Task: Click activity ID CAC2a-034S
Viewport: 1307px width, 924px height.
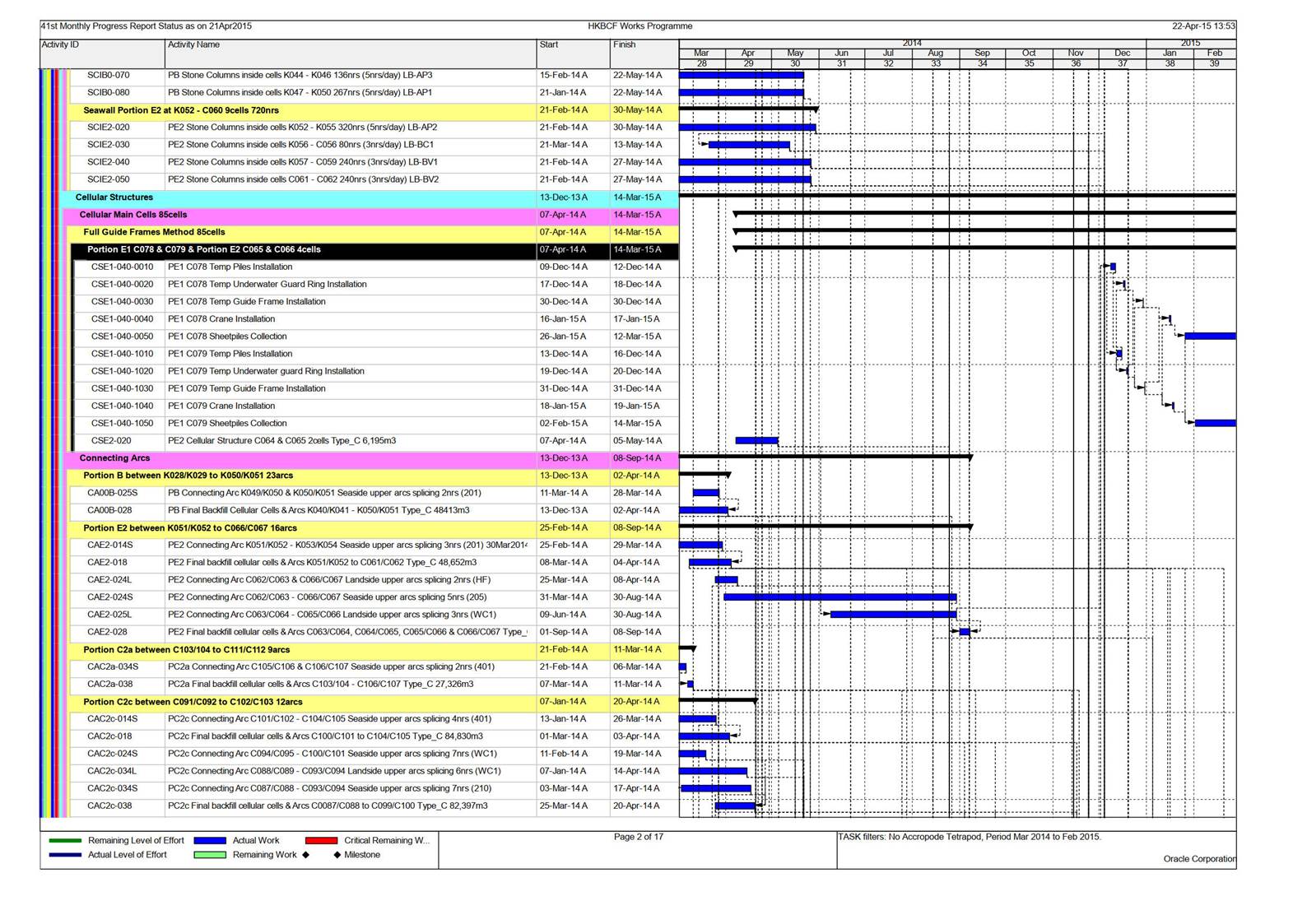Action: (113, 667)
